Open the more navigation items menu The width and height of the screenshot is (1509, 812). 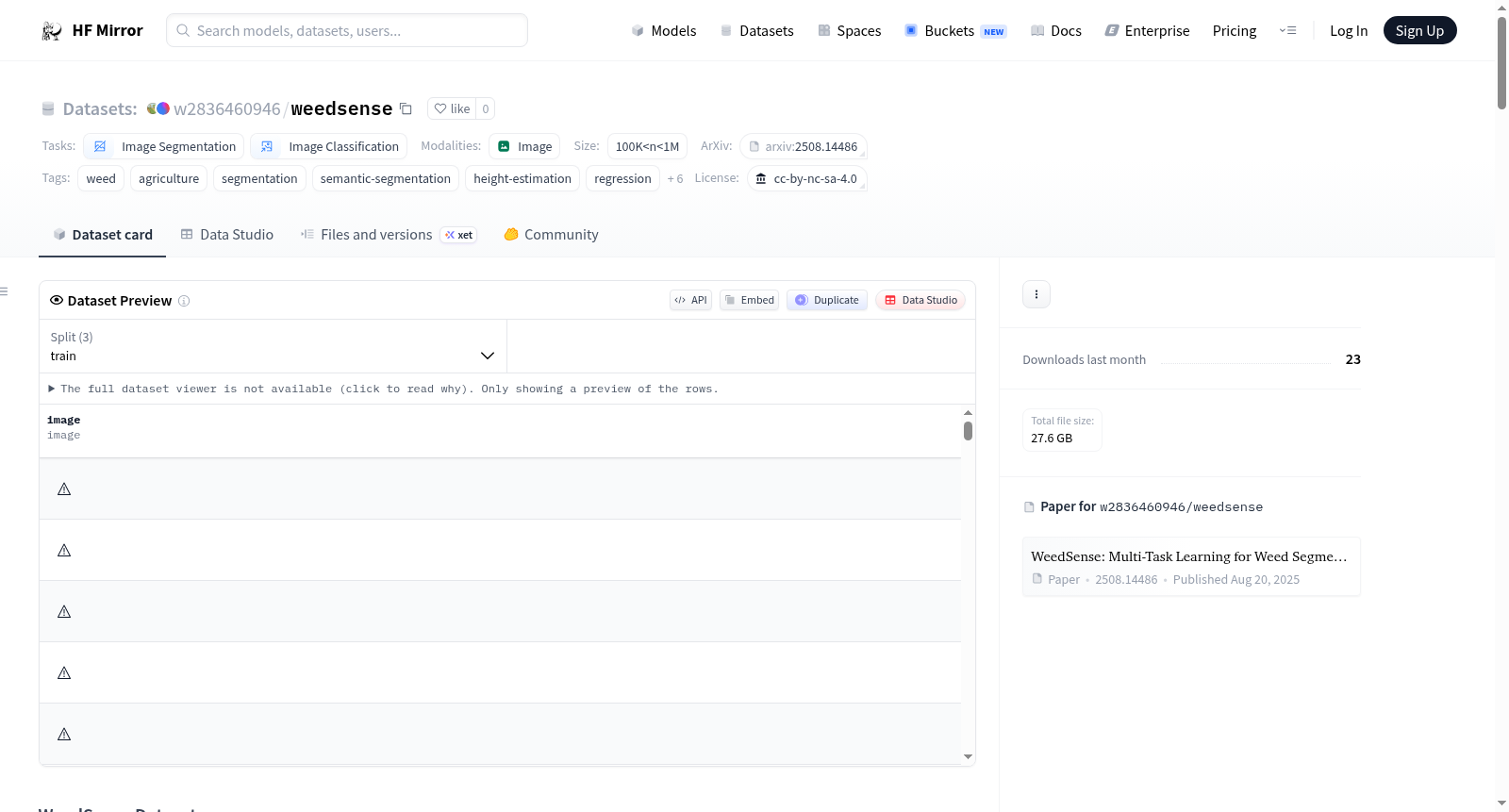click(1287, 31)
